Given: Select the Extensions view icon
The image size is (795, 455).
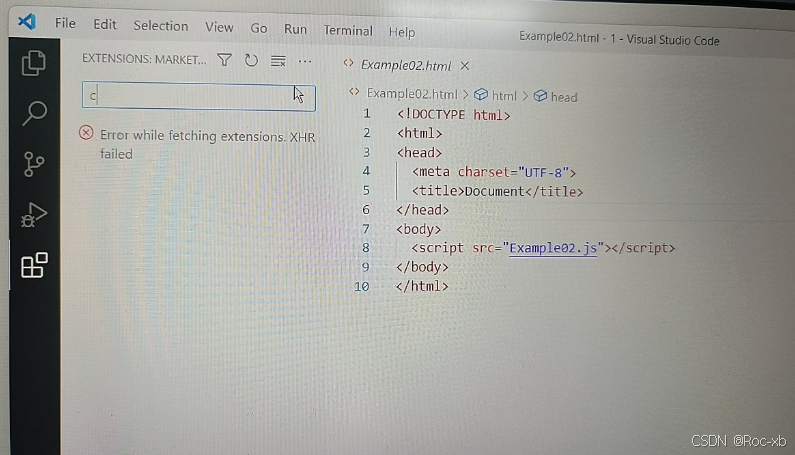Looking at the screenshot, I should [x=34, y=265].
